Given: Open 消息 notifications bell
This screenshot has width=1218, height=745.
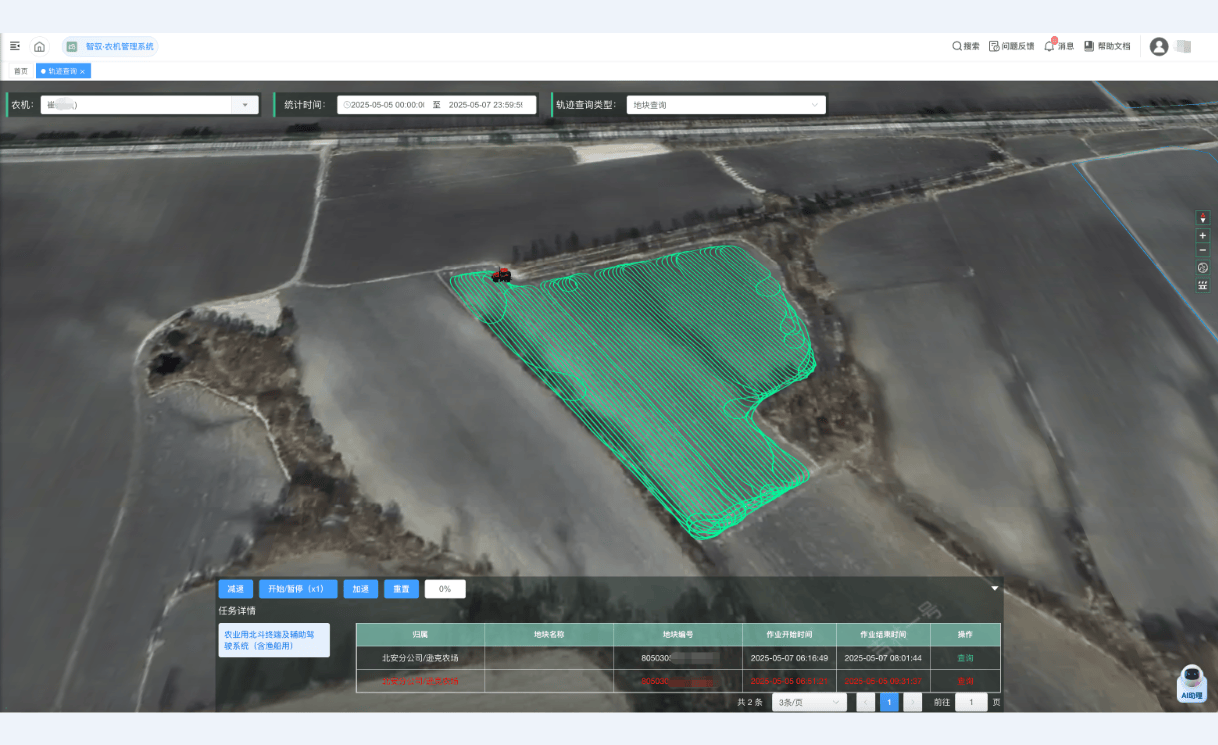Looking at the screenshot, I should tap(1058, 46).
